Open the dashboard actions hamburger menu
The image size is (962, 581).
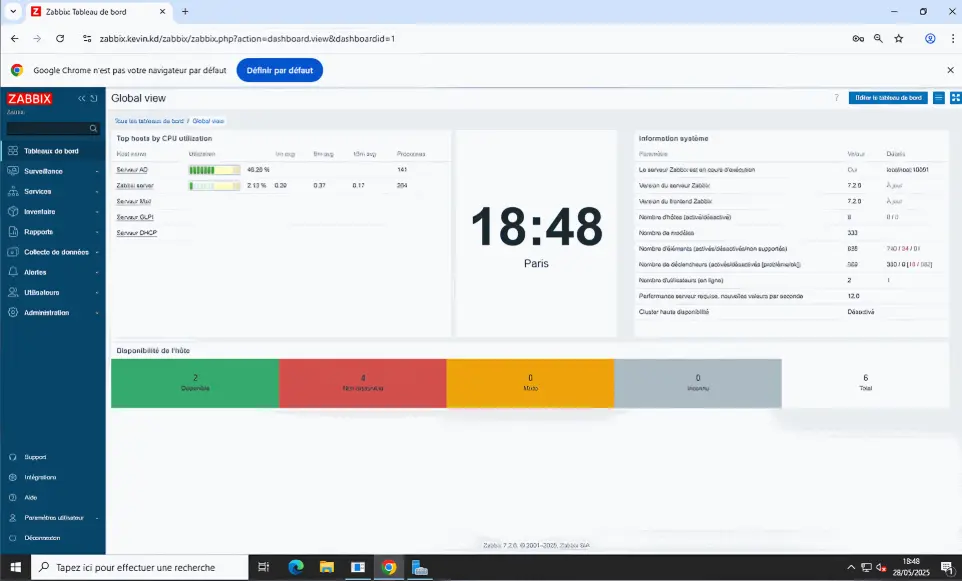click(x=939, y=98)
